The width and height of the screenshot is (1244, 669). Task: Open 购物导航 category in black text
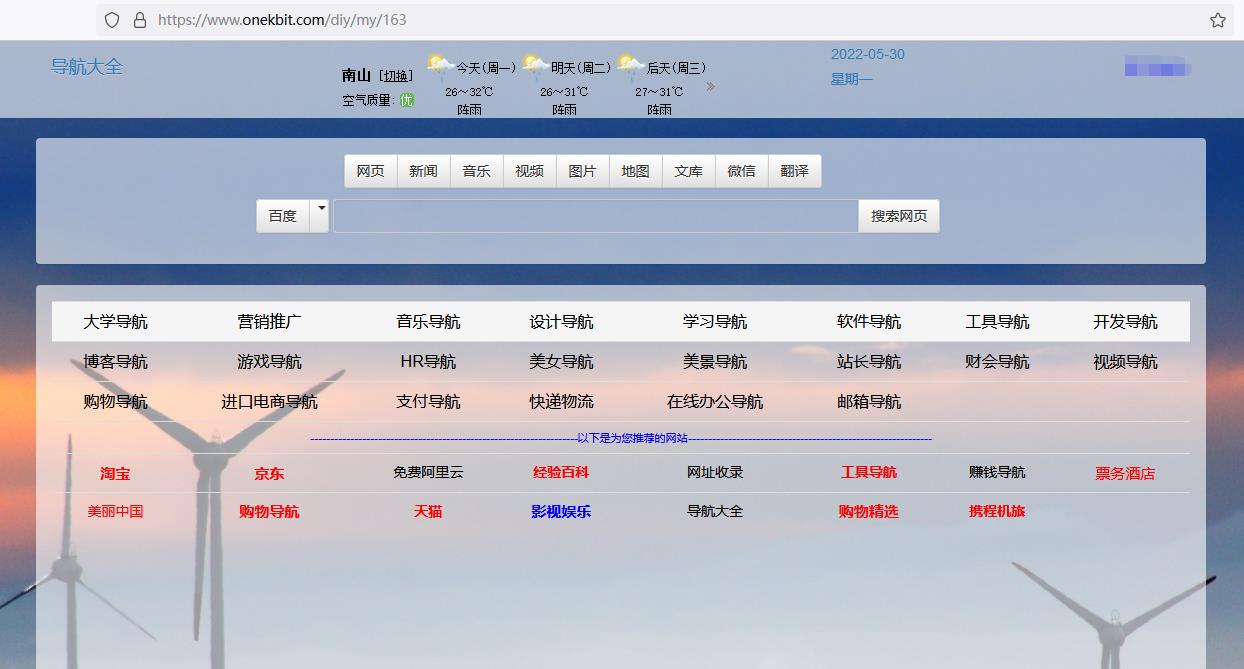(116, 402)
